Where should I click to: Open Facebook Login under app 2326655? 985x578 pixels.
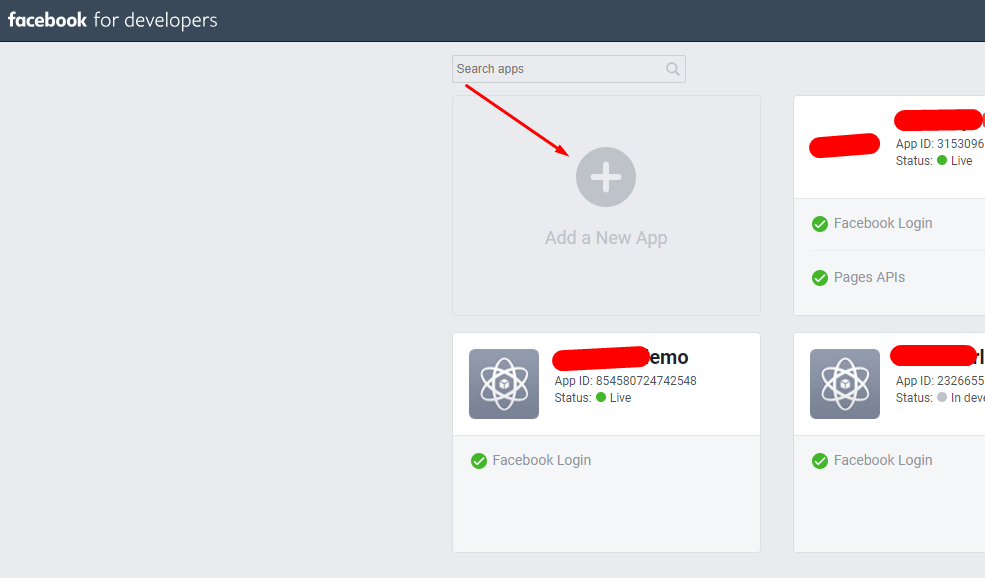tap(883, 461)
